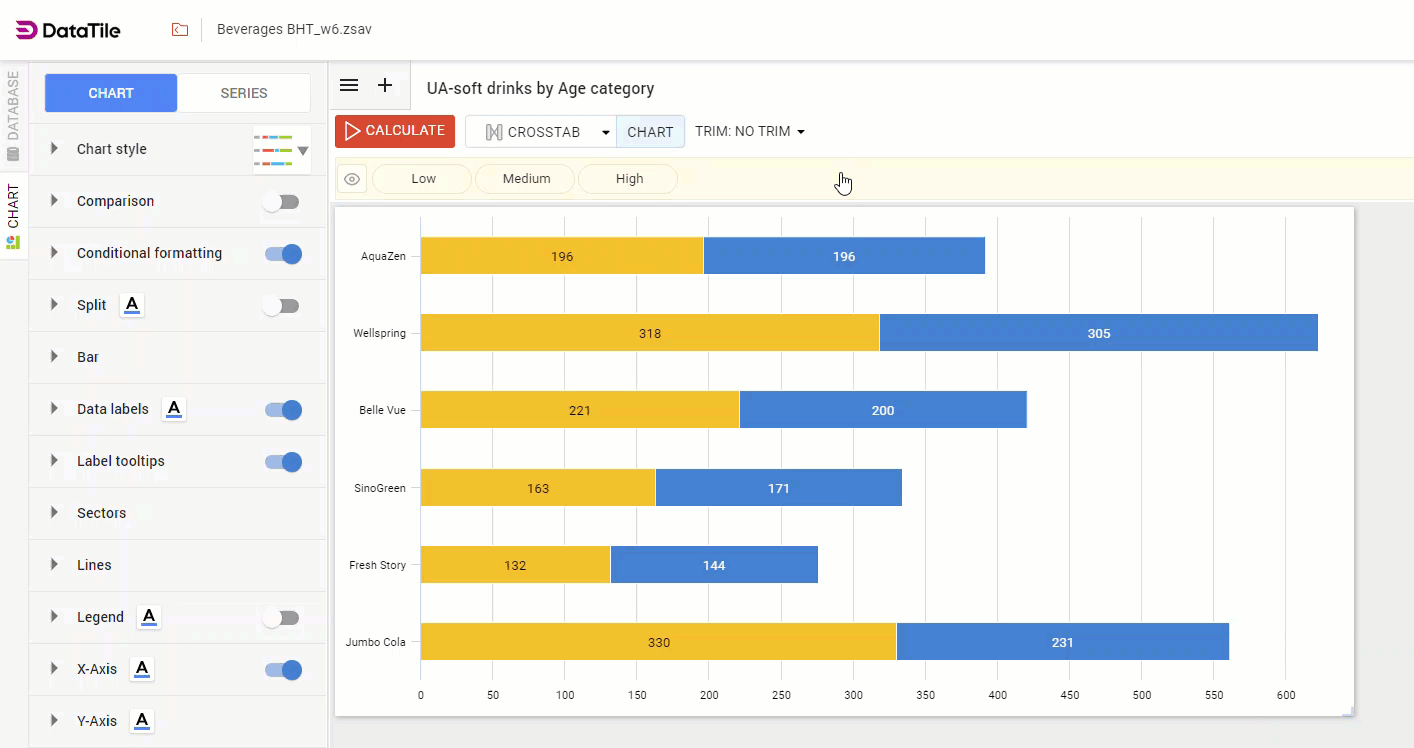Select the CHART view tab in the toolbar
Screen dimensions: 1414x748
pyautogui.click(x=650, y=131)
